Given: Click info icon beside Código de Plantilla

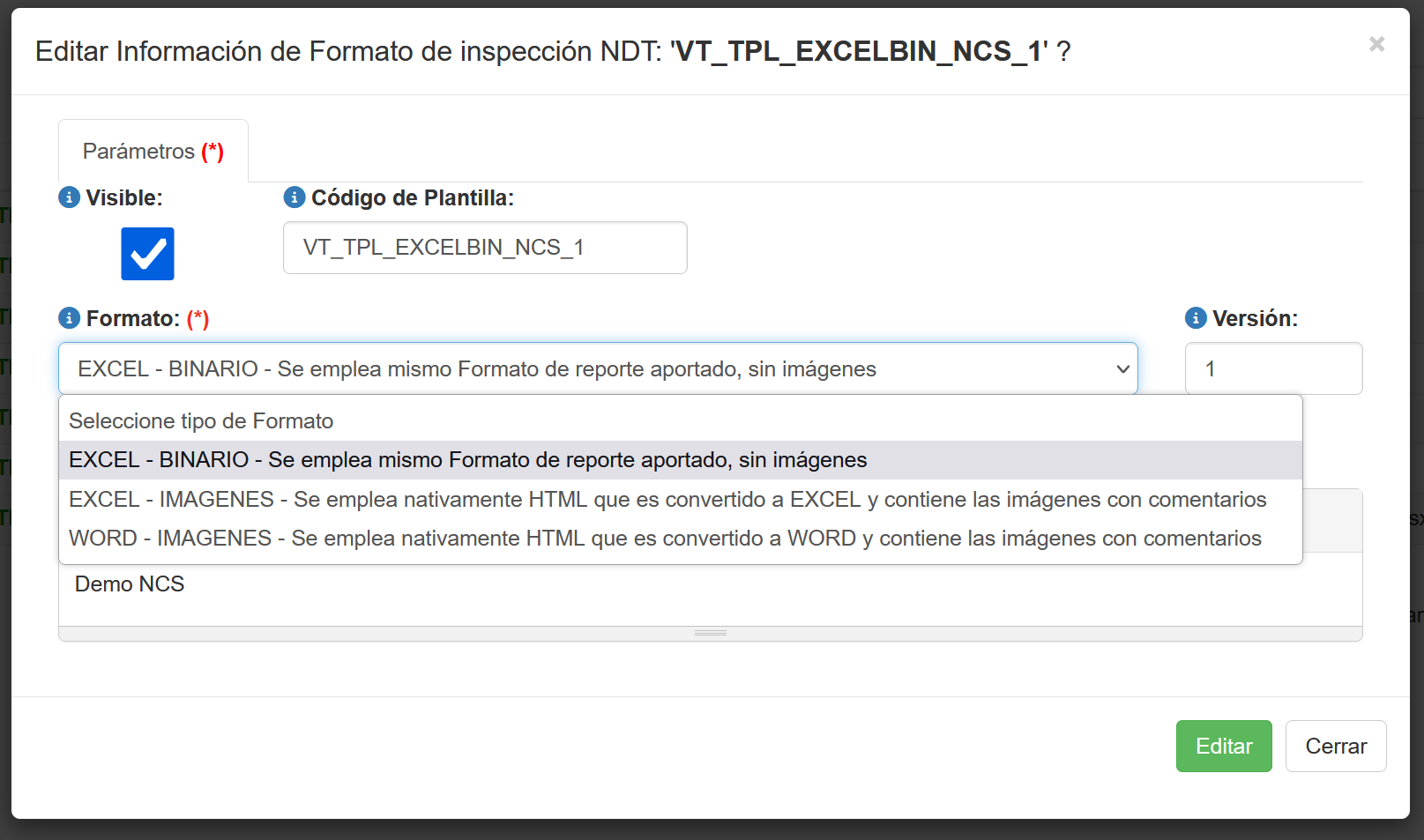Looking at the screenshot, I should tap(294, 197).
